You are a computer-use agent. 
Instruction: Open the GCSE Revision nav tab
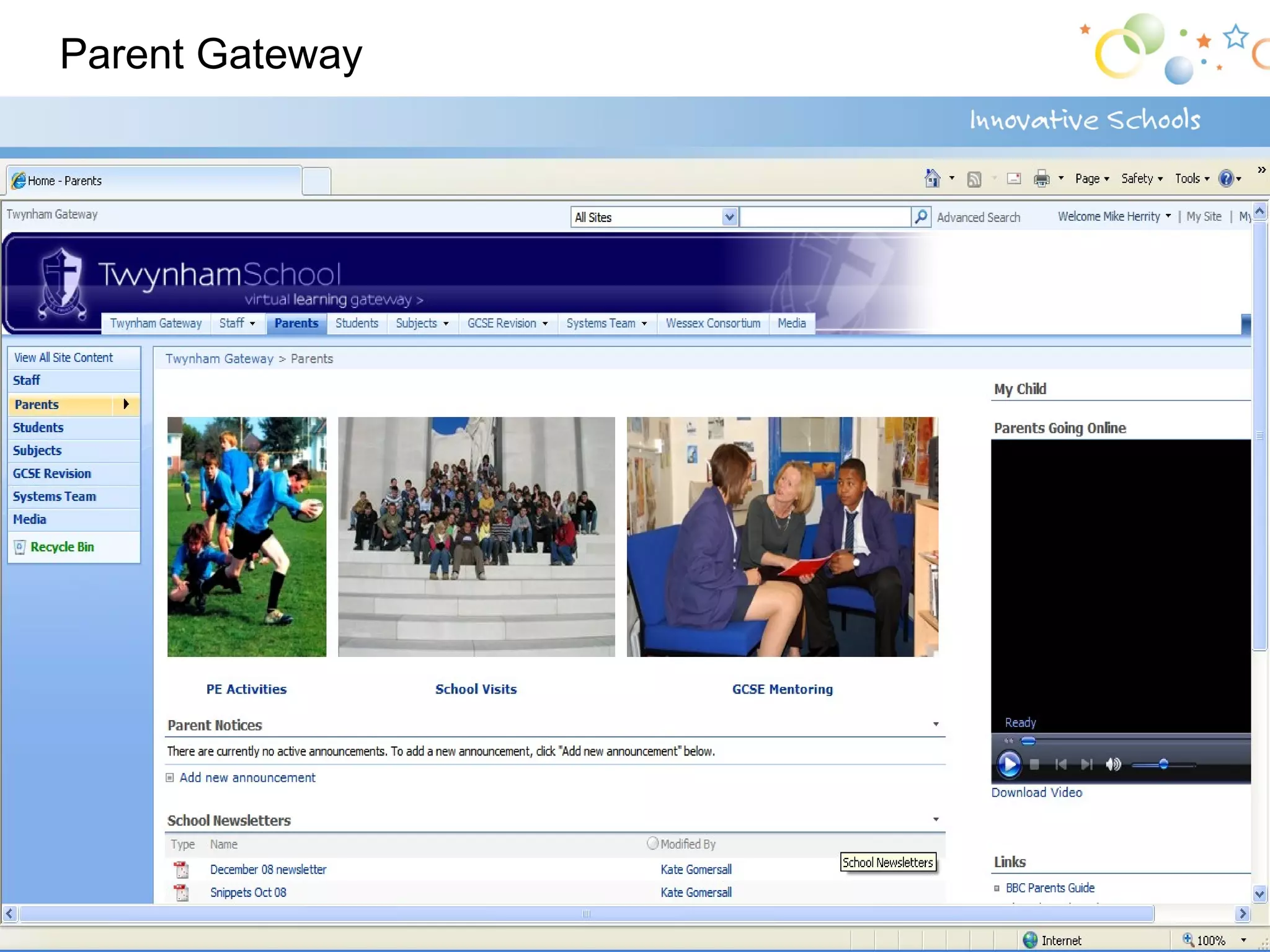(x=507, y=324)
